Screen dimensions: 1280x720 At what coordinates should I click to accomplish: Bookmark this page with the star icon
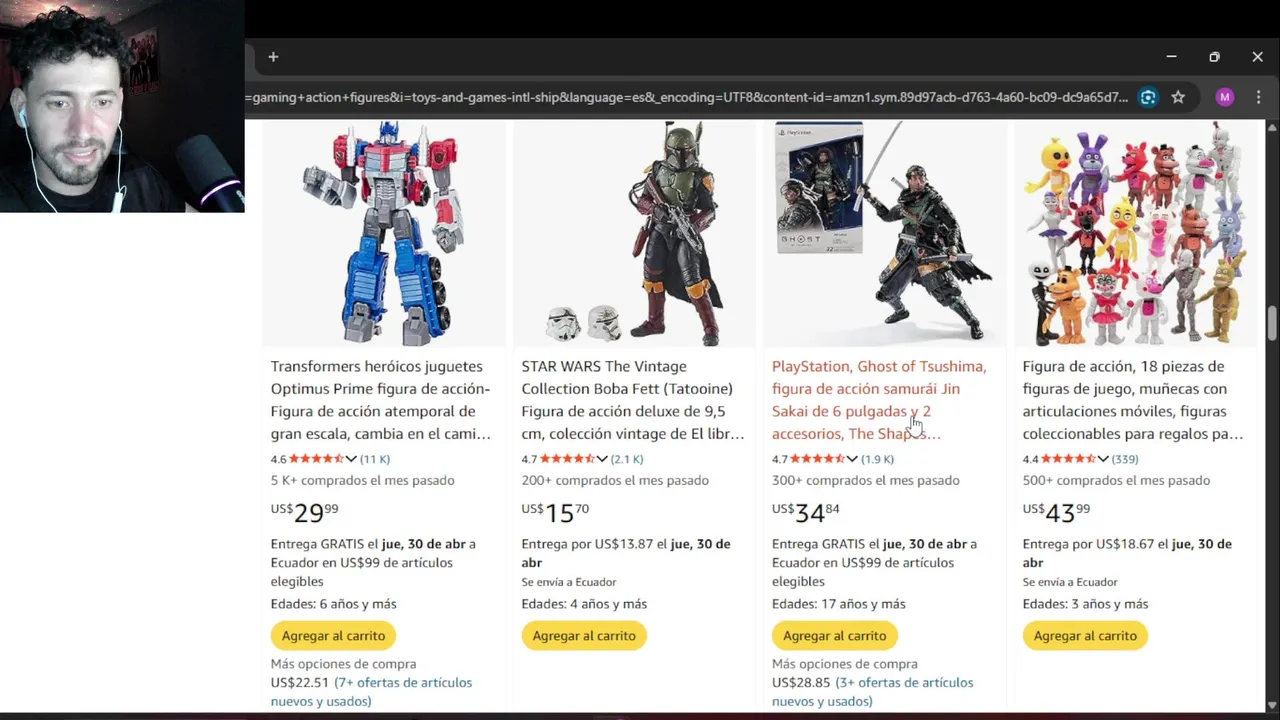tap(1178, 97)
